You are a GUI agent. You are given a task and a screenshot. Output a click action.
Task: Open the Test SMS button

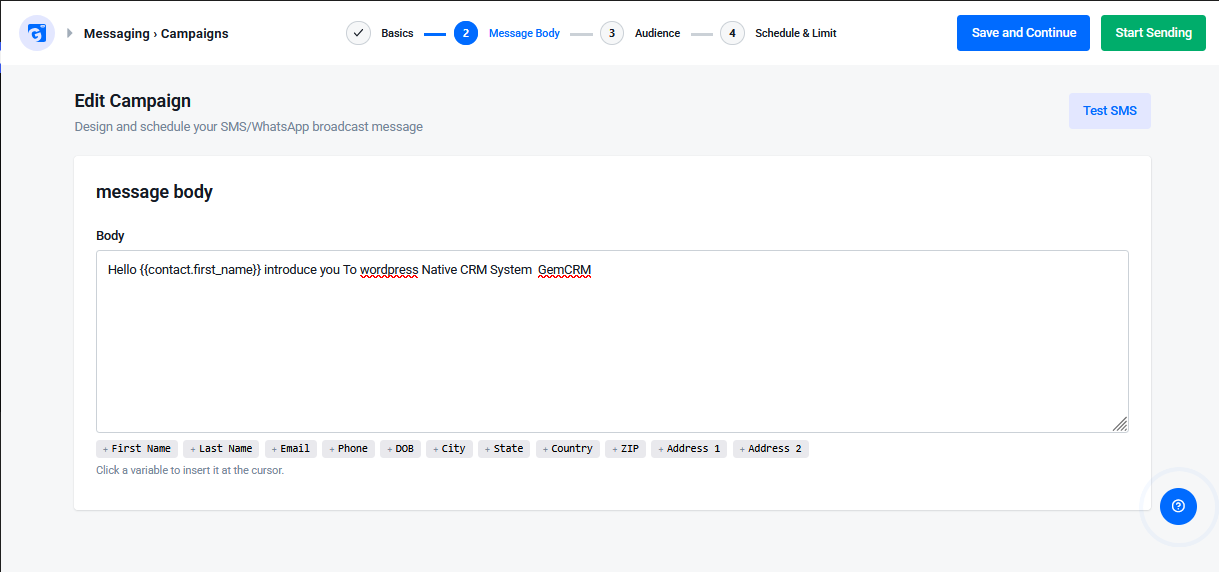1110,111
